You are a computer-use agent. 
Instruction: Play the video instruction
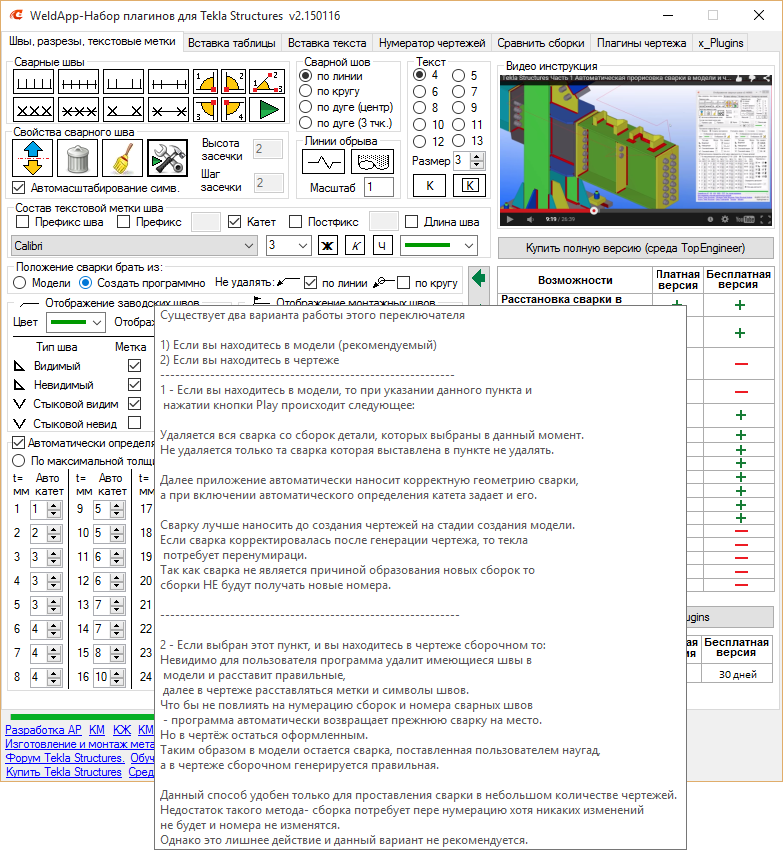pyautogui.click(x=510, y=219)
